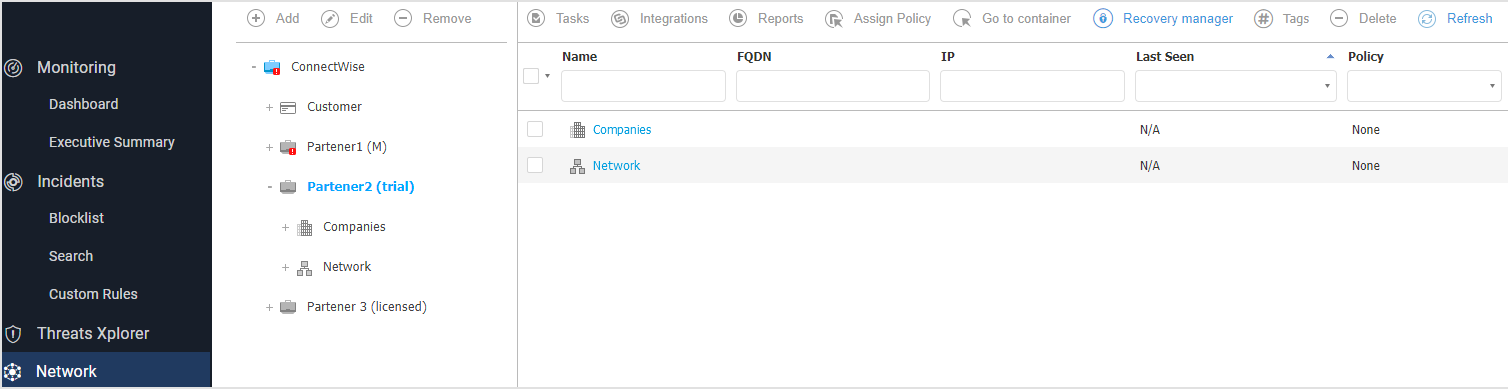
Task: Expand the Partener1 (M) tree node
Action: tap(270, 148)
